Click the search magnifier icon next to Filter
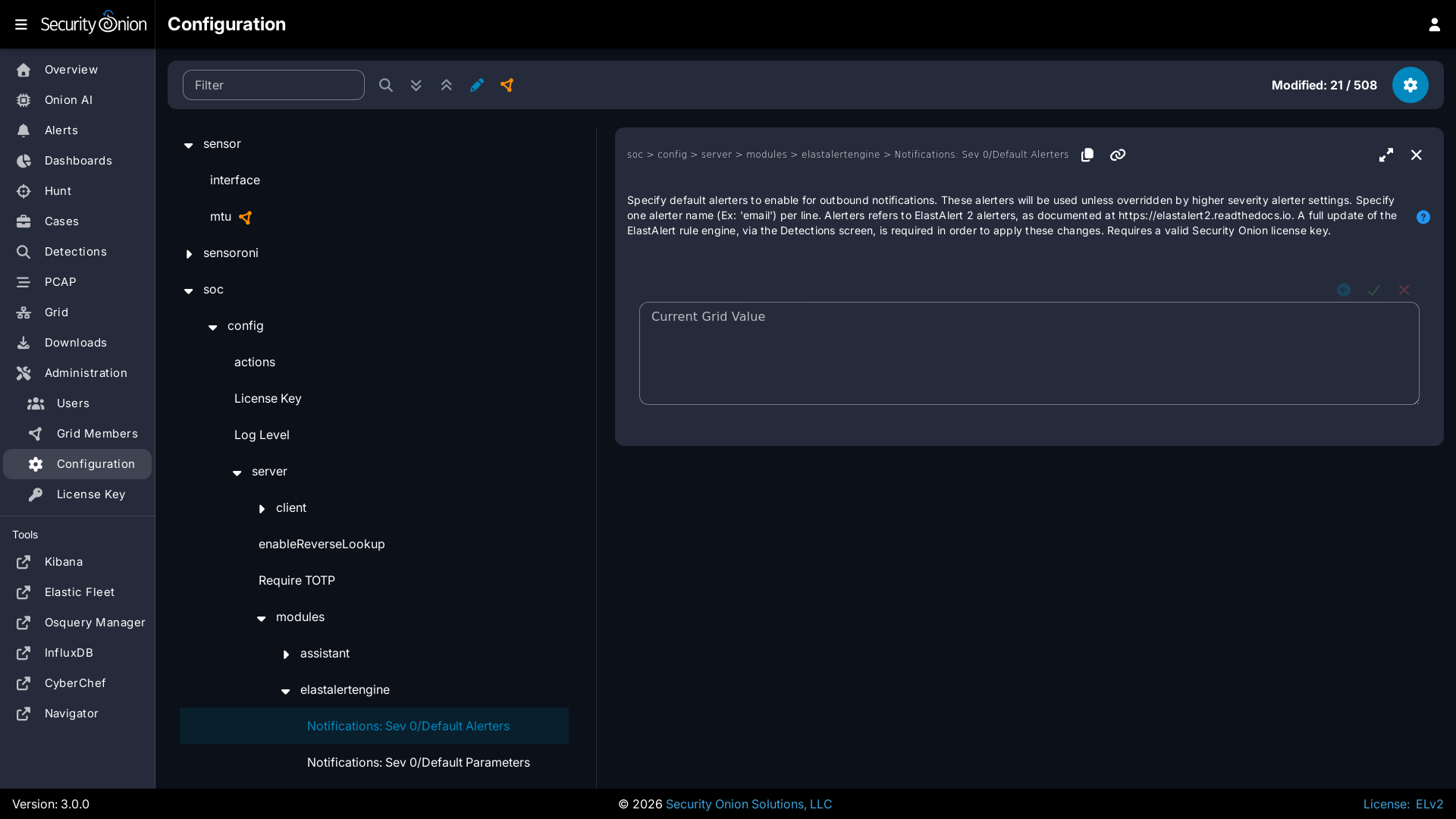 pos(385,85)
